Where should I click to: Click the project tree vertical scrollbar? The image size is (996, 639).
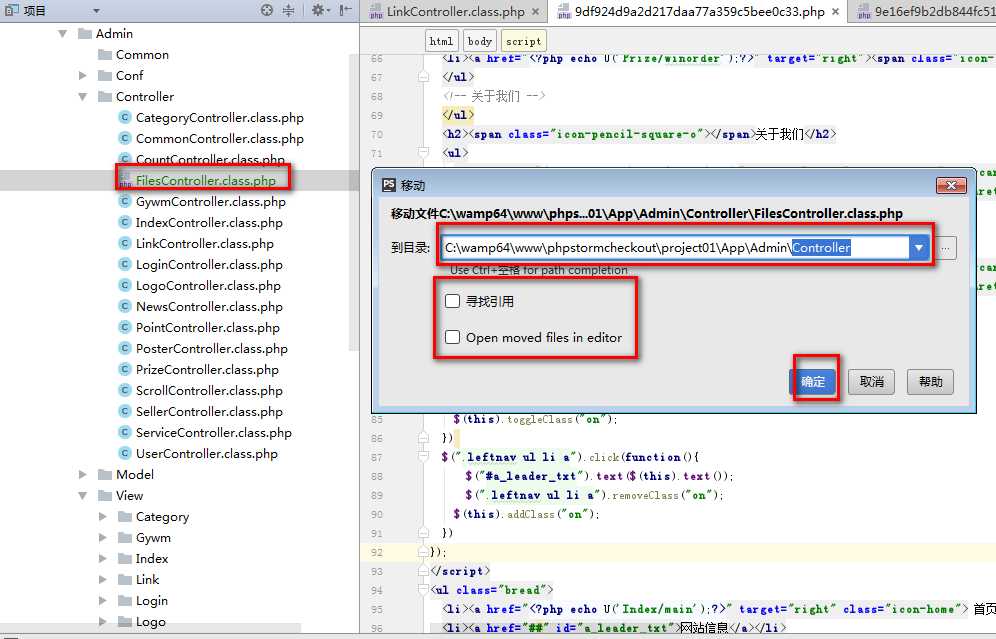(x=354, y=203)
